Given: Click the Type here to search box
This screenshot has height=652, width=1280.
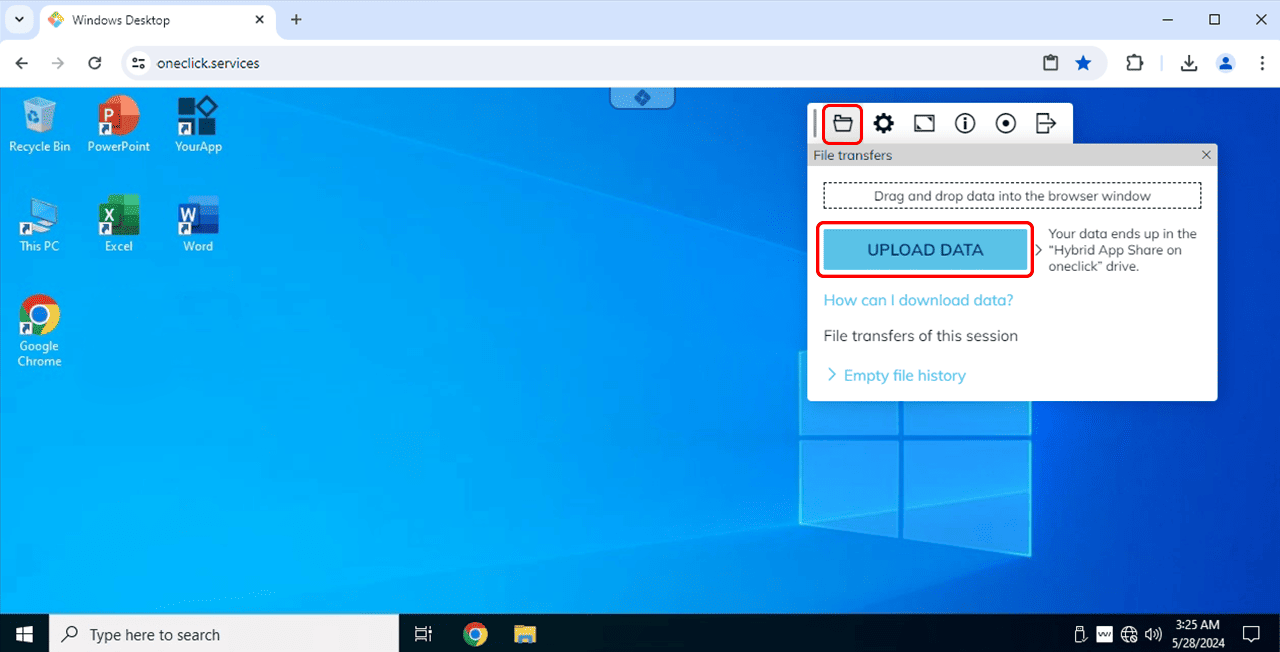Looking at the screenshot, I should pos(224,634).
